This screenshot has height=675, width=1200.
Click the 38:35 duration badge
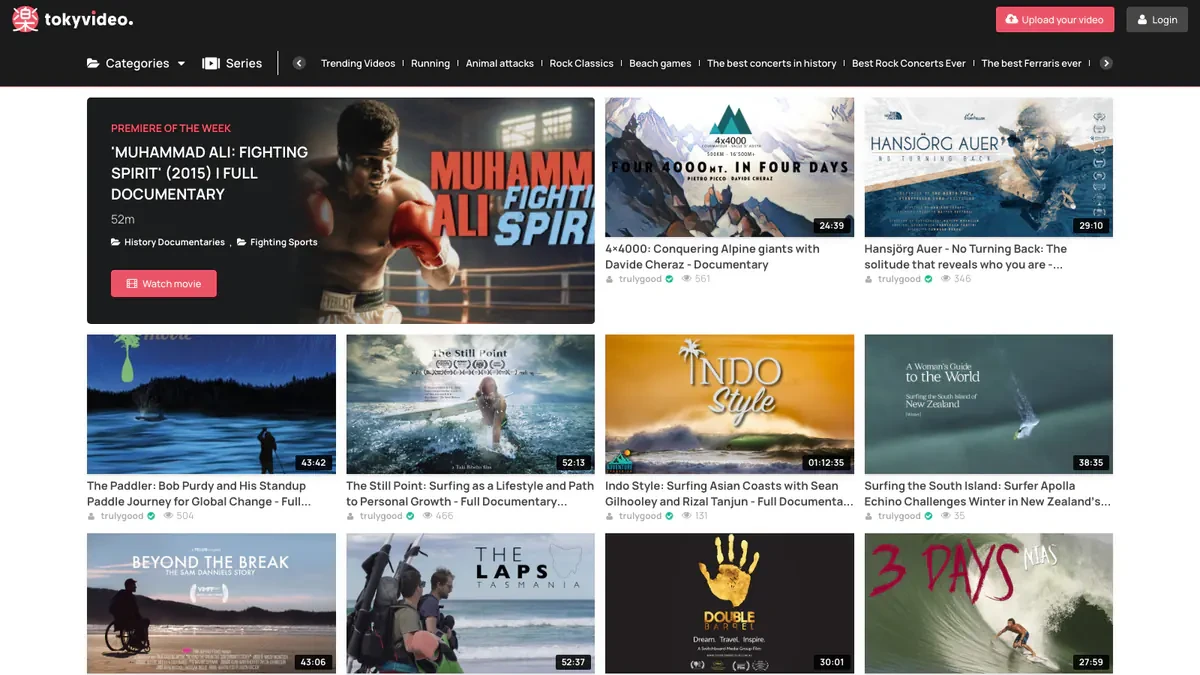pyautogui.click(x=1090, y=463)
